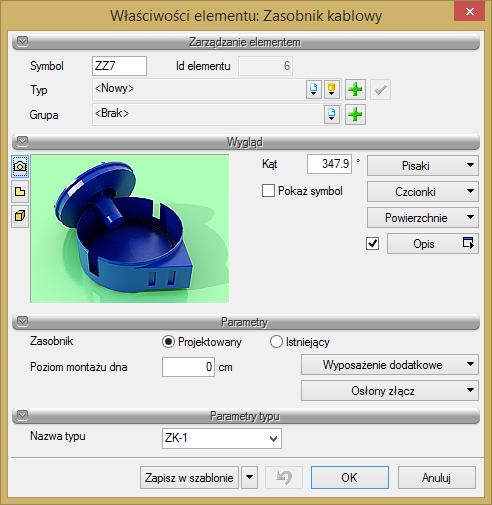Viewport: 492px width, 505px height.
Task: Click the grayed checkmark icon in Typ row
Action: click(381, 89)
